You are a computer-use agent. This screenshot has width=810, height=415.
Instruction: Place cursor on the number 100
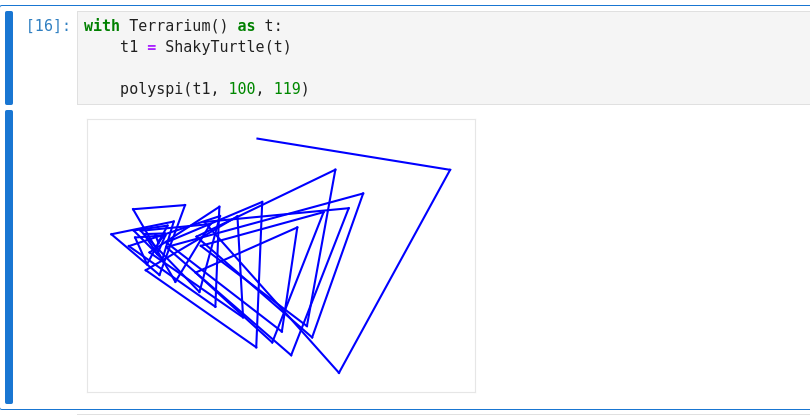[241, 89]
